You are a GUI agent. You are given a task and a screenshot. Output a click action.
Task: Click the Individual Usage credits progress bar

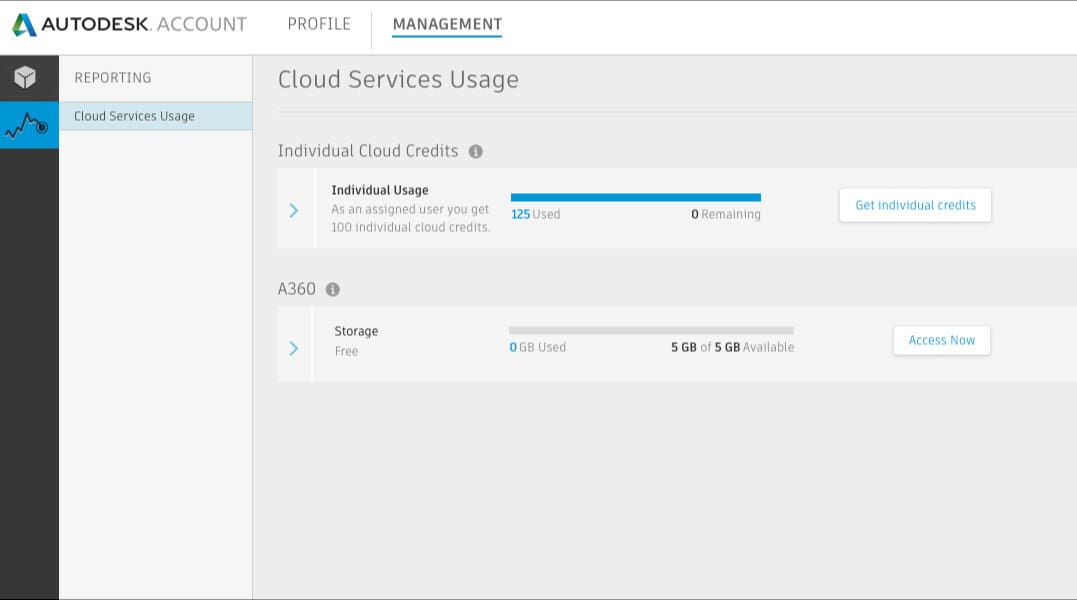635,198
